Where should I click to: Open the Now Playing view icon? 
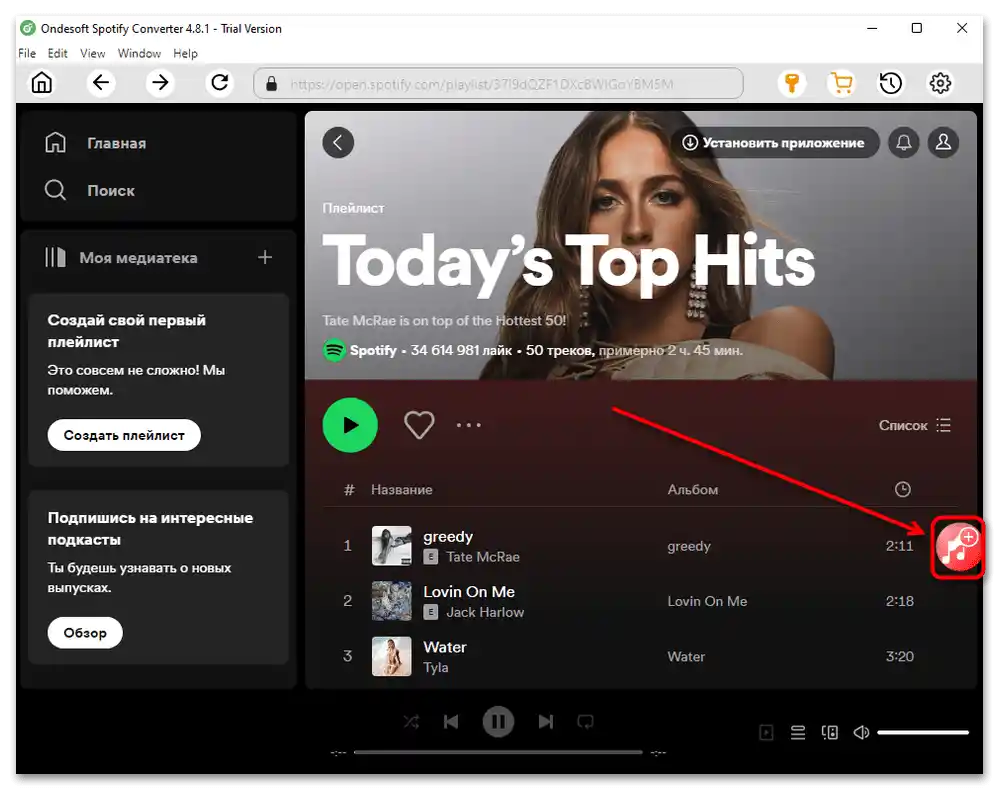point(766,733)
